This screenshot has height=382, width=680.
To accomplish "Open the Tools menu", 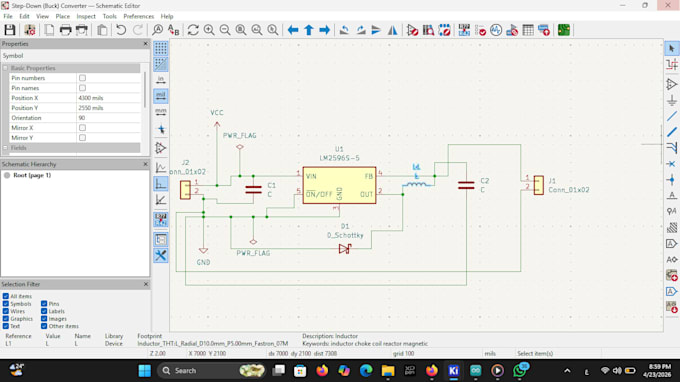I will tap(109, 16).
